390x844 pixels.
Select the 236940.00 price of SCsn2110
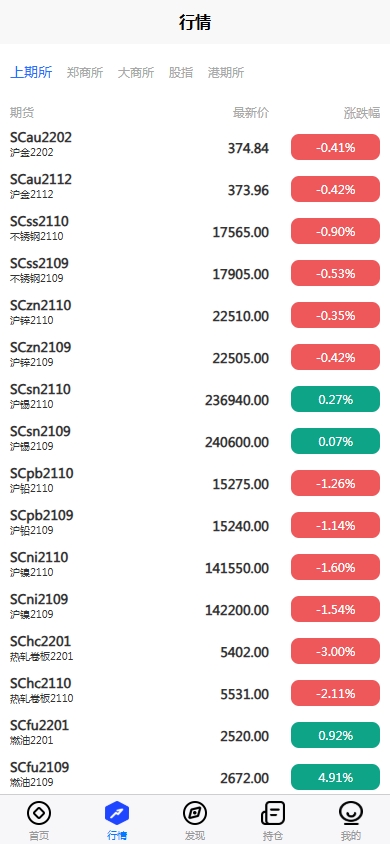coord(237,400)
